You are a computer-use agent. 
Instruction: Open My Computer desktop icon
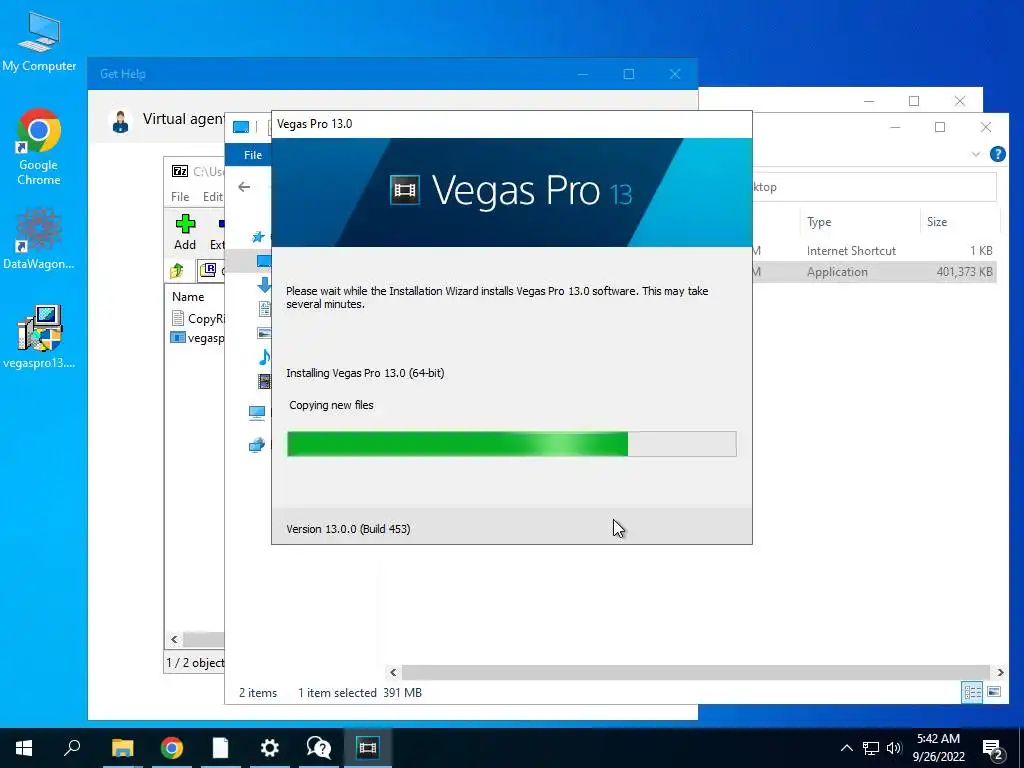pyautogui.click(x=39, y=40)
